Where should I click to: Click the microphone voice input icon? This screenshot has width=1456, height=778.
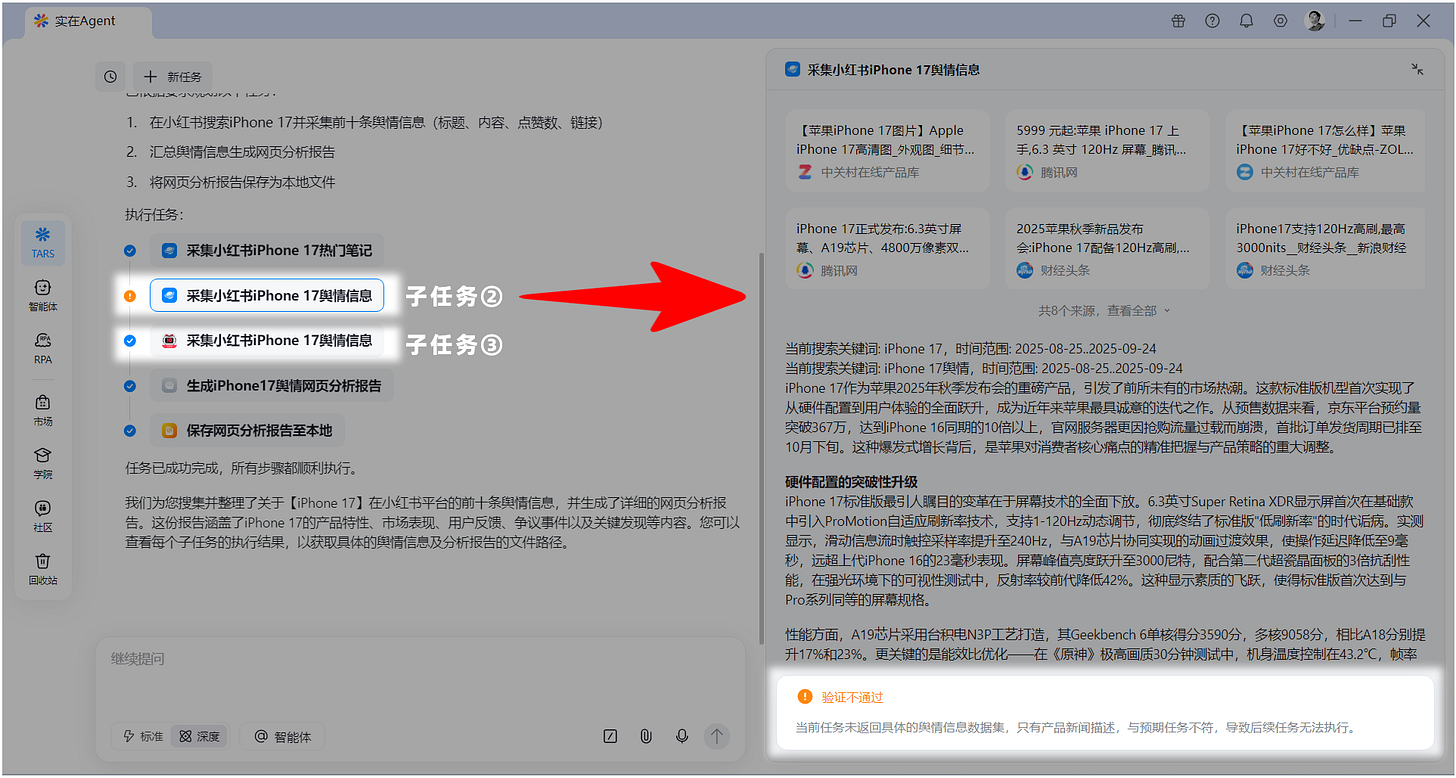[682, 736]
